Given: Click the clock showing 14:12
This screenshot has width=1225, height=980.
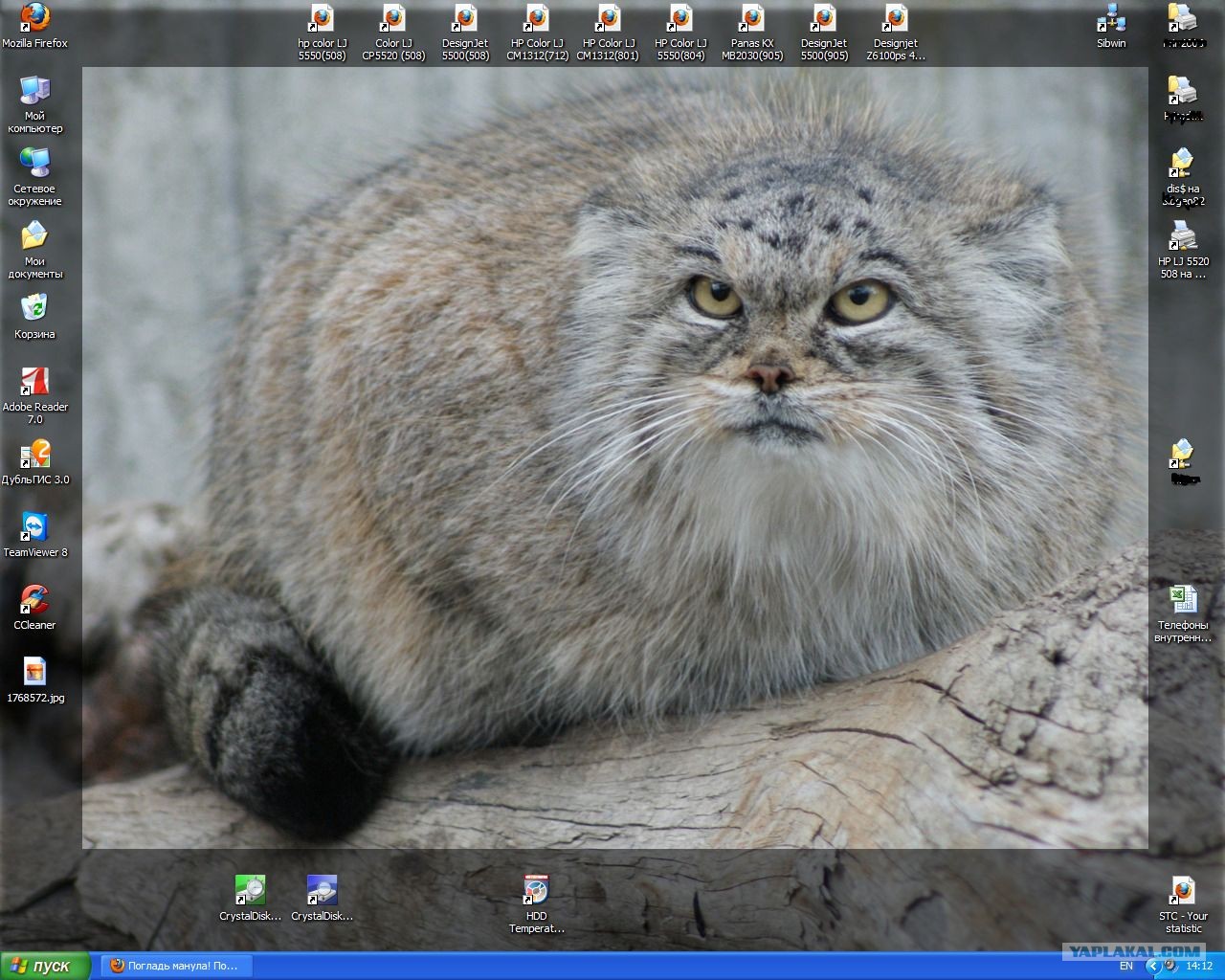Looking at the screenshot, I should [x=1199, y=966].
